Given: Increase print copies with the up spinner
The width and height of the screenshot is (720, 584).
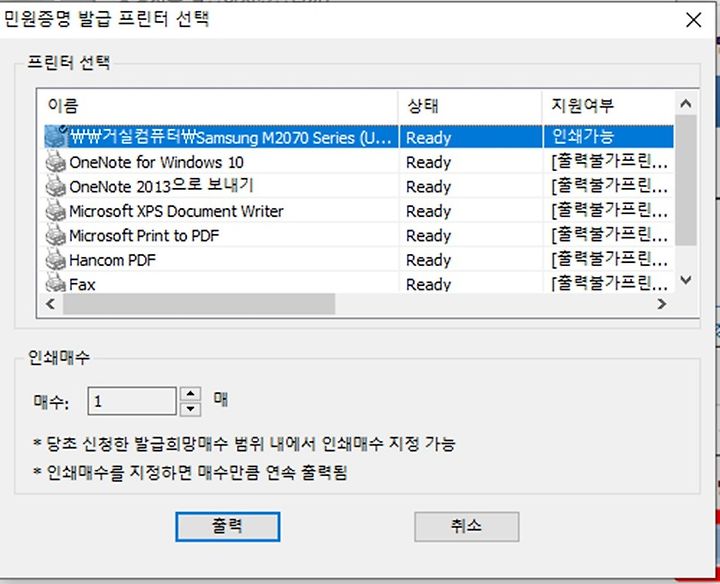Looking at the screenshot, I should (x=191, y=393).
